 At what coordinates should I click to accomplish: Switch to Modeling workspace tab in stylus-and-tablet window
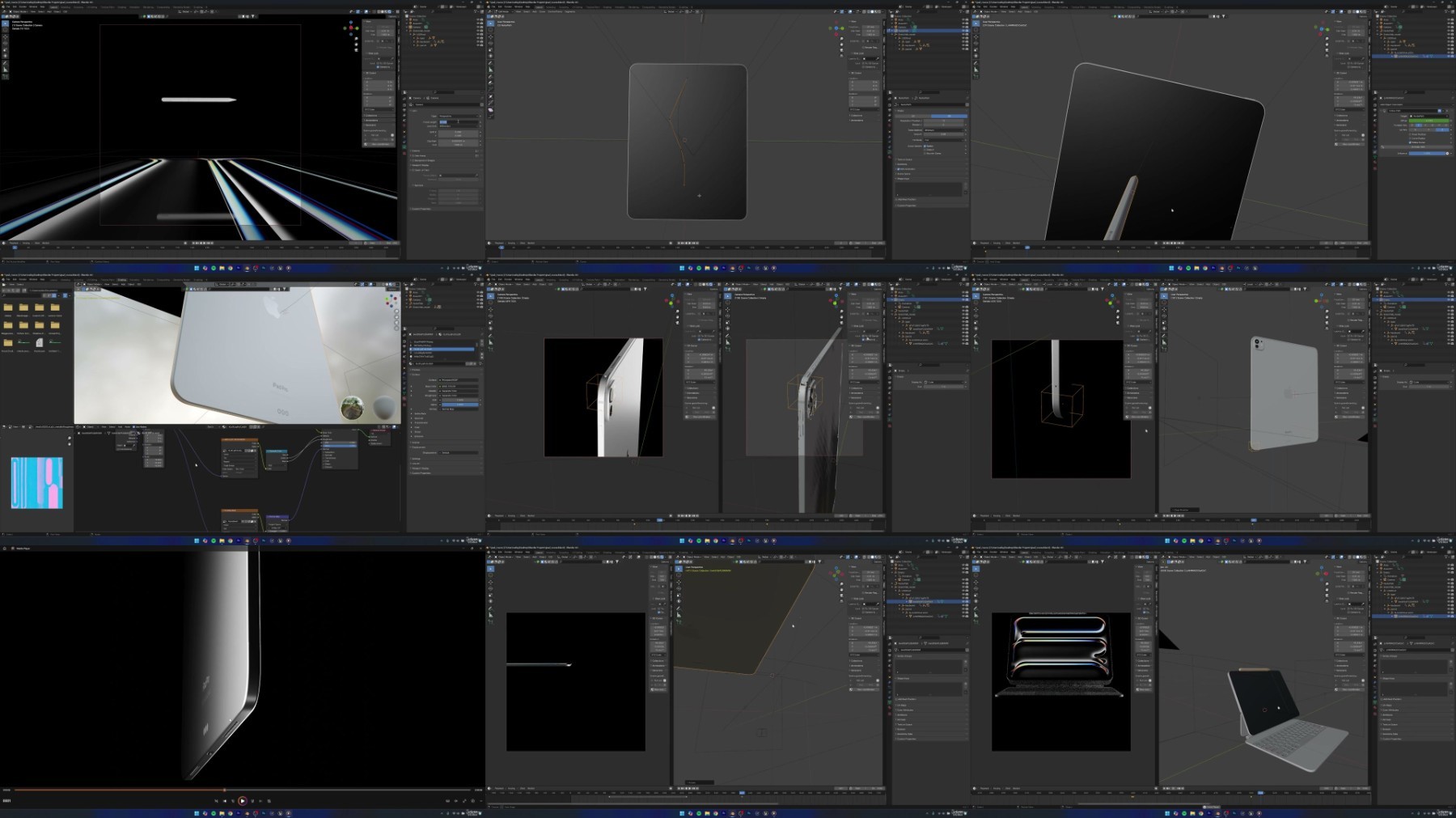pos(1036,7)
